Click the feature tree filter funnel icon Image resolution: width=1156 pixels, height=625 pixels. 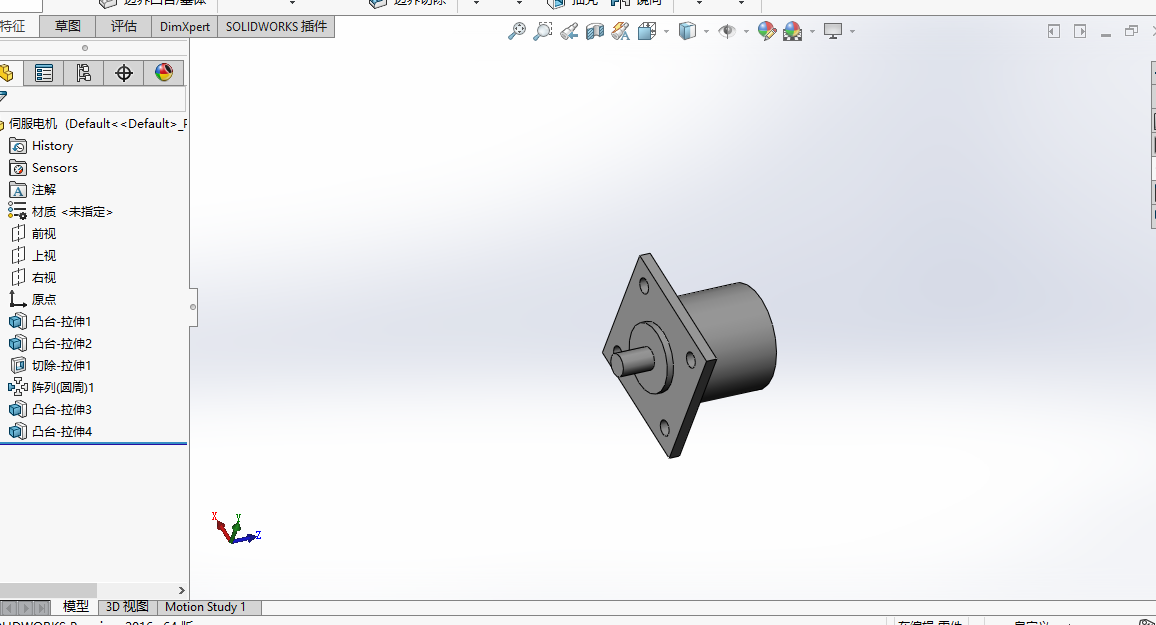[3, 97]
